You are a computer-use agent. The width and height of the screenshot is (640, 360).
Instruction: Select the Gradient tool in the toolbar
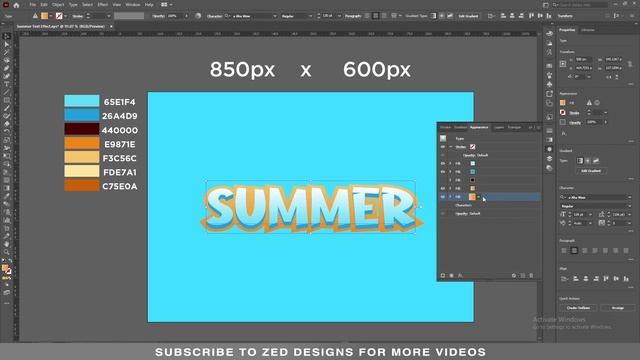click(x=7, y=188)
